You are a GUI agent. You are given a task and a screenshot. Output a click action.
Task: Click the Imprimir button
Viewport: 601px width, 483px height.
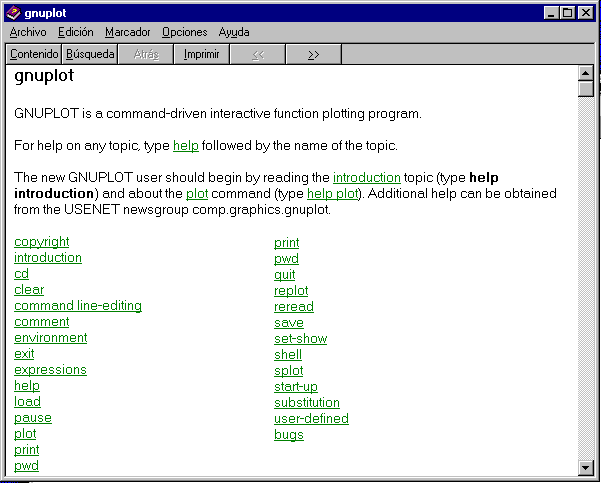(x=202, y=54)
